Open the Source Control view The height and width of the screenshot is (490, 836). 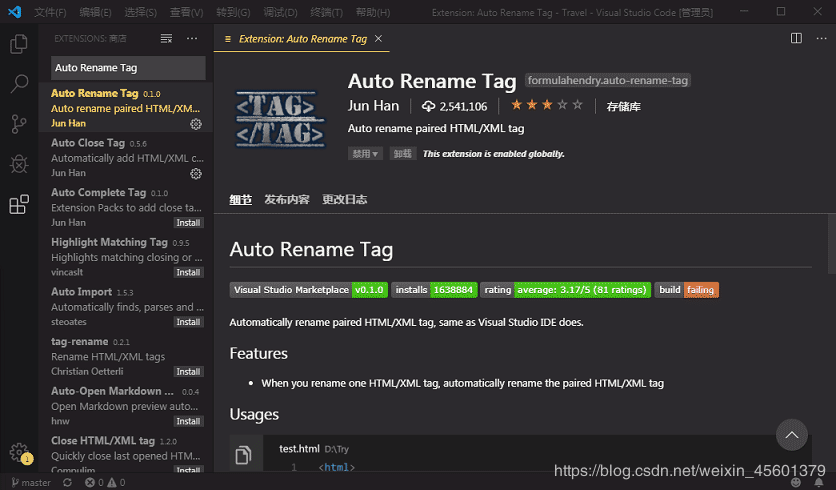click(18, 124)
